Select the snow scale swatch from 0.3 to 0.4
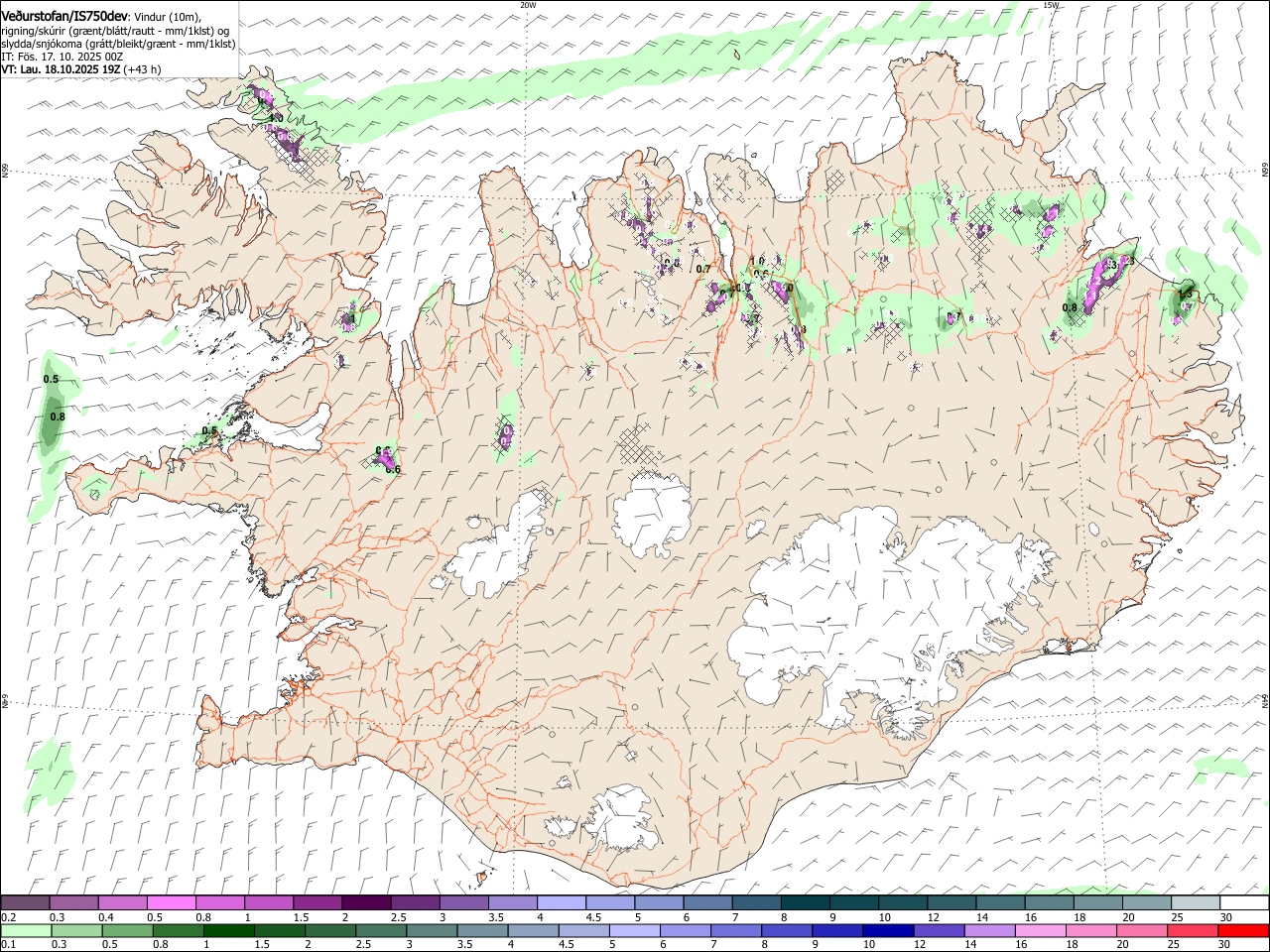Screen dimensions: 1270x952 point(73,903)
